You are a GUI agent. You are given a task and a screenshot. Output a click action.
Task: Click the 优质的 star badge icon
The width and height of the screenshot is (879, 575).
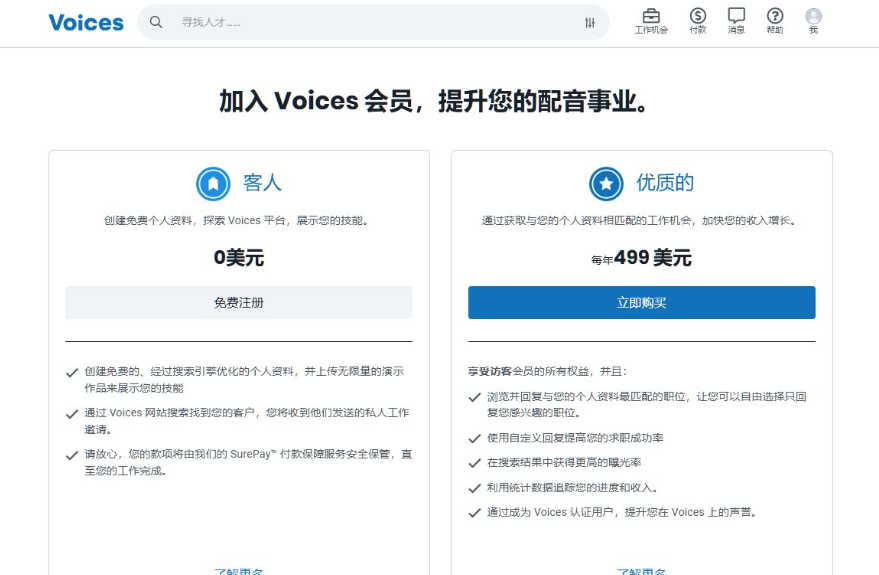coord(606,183)
